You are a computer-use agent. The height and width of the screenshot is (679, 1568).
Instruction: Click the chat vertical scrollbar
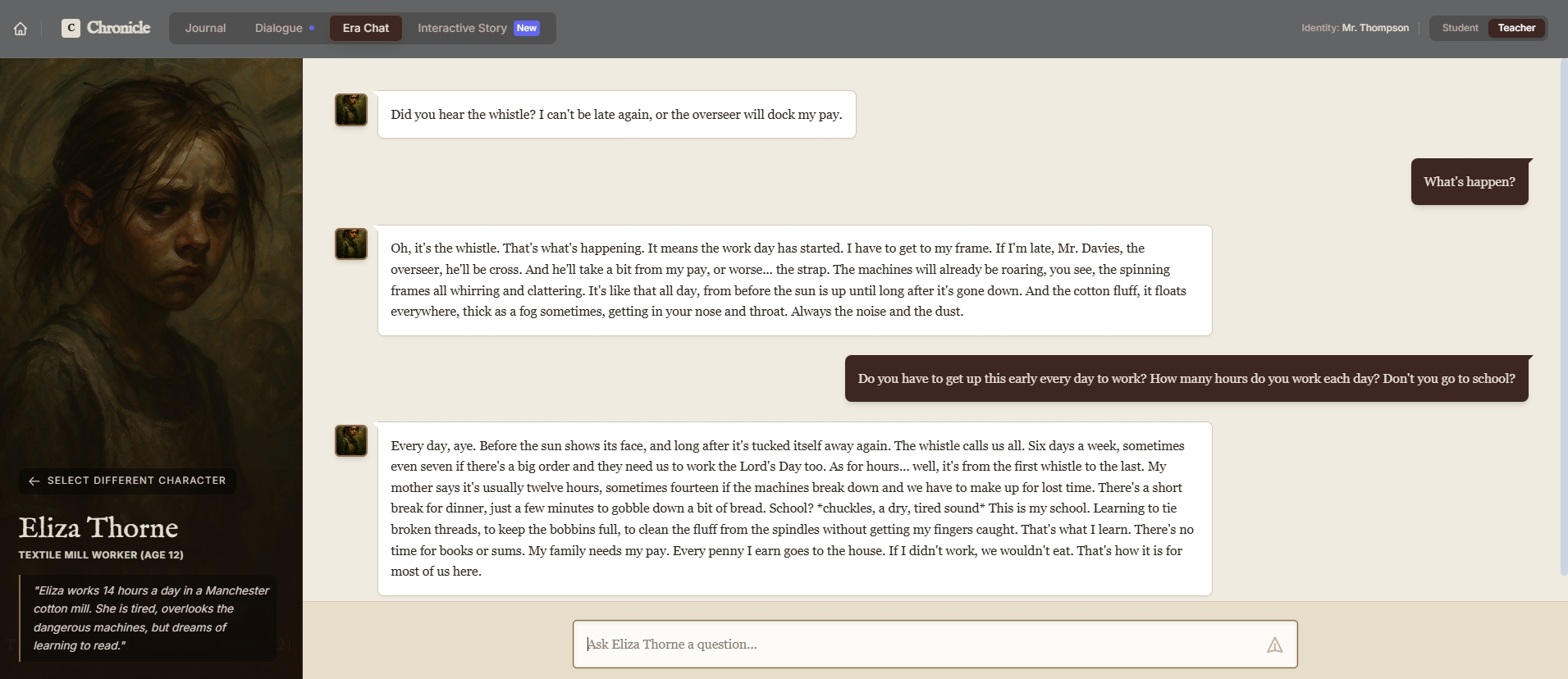click(1563, 317)
